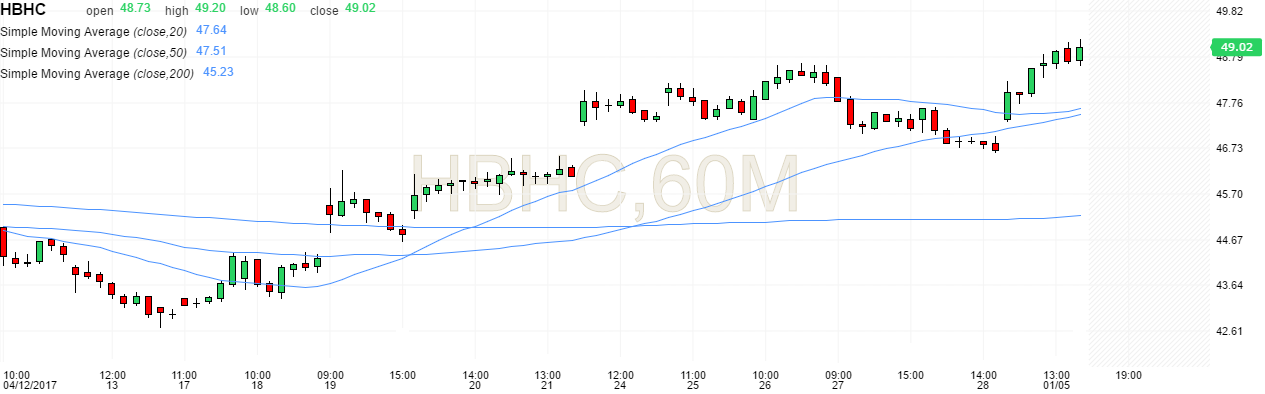The width and height of the screenshot is (1265, 394).
Task: Click the final green candlestick at 49.02
Action: [1080, 54]
